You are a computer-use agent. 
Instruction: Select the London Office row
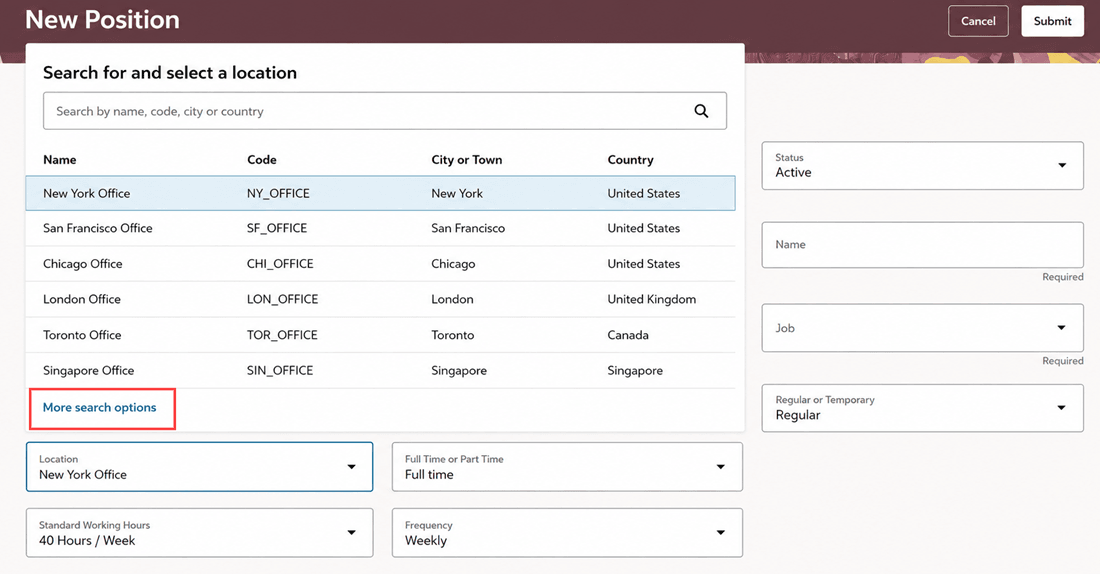tap(380, 299)
